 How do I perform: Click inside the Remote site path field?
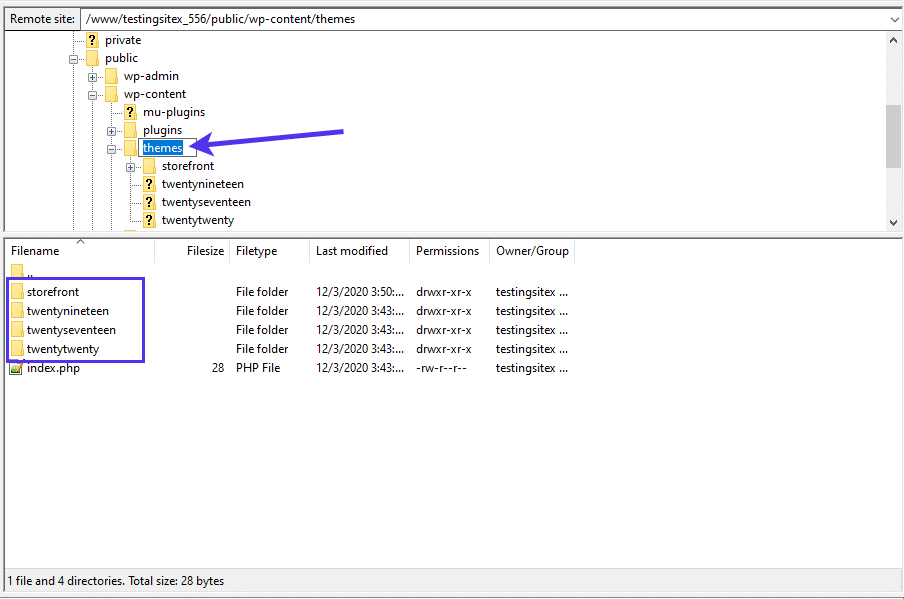click(x=300, y=18)
